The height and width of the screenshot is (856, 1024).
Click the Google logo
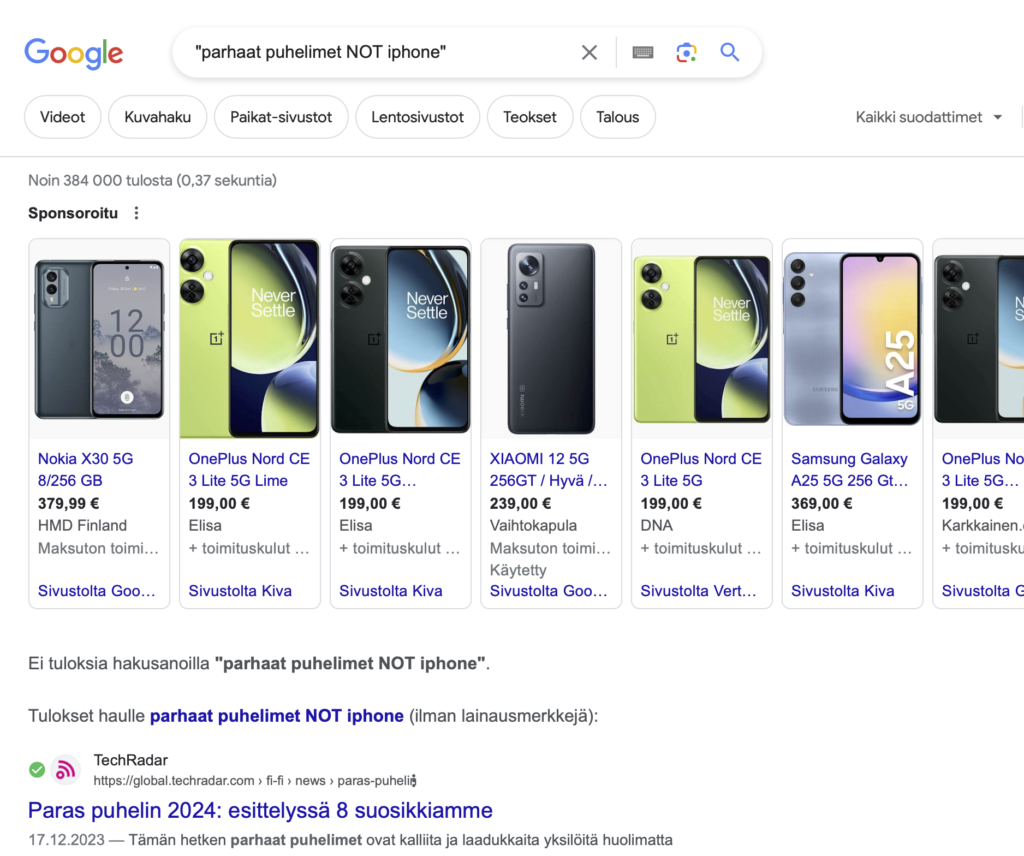point(73,53)
